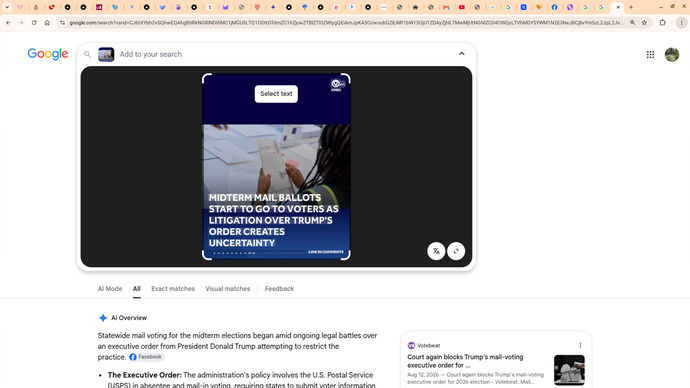Switch to the red flame tab
This screenshot has width=690, height=388.
pos(36,7)
